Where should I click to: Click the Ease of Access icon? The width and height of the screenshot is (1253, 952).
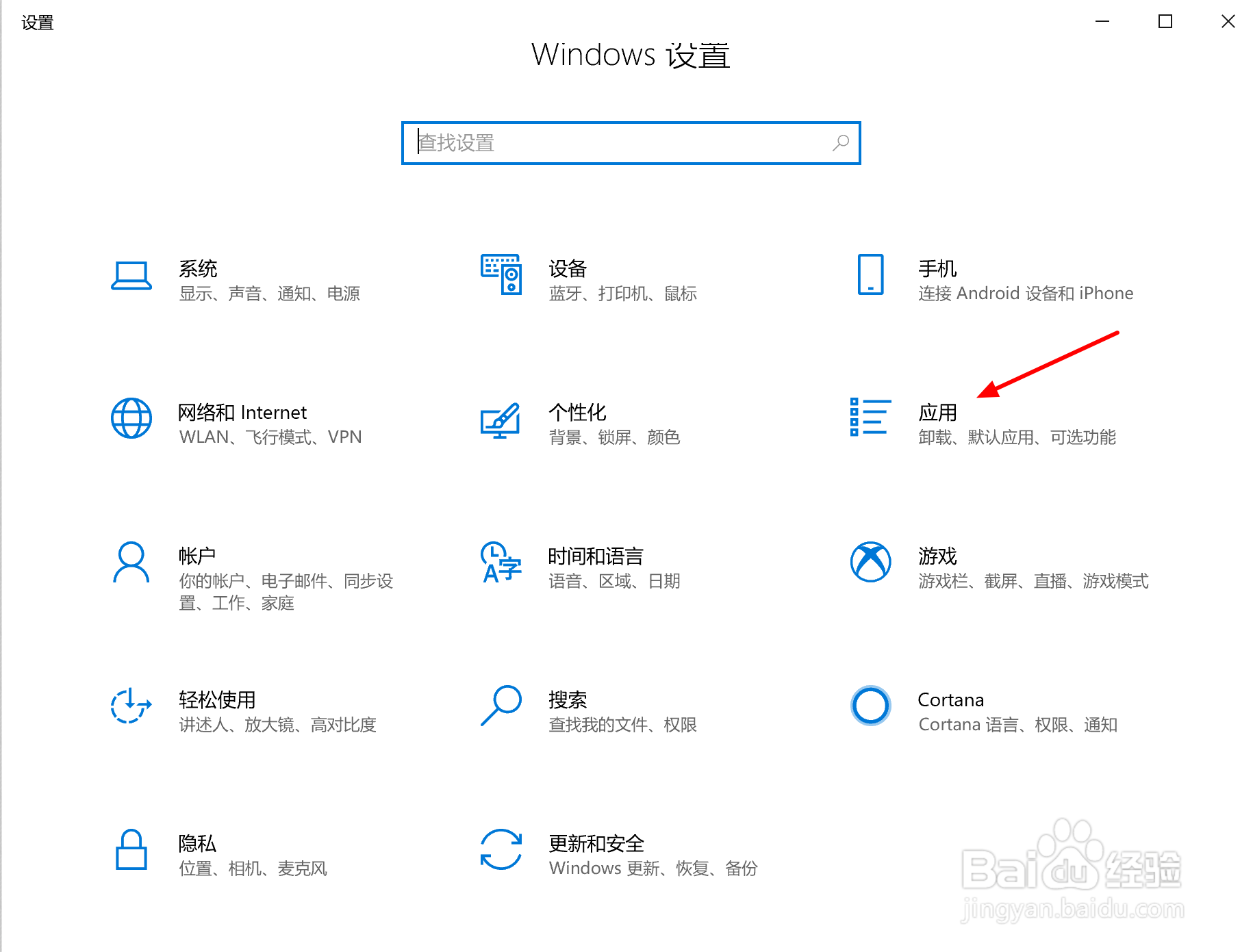(x=131, y=706)
